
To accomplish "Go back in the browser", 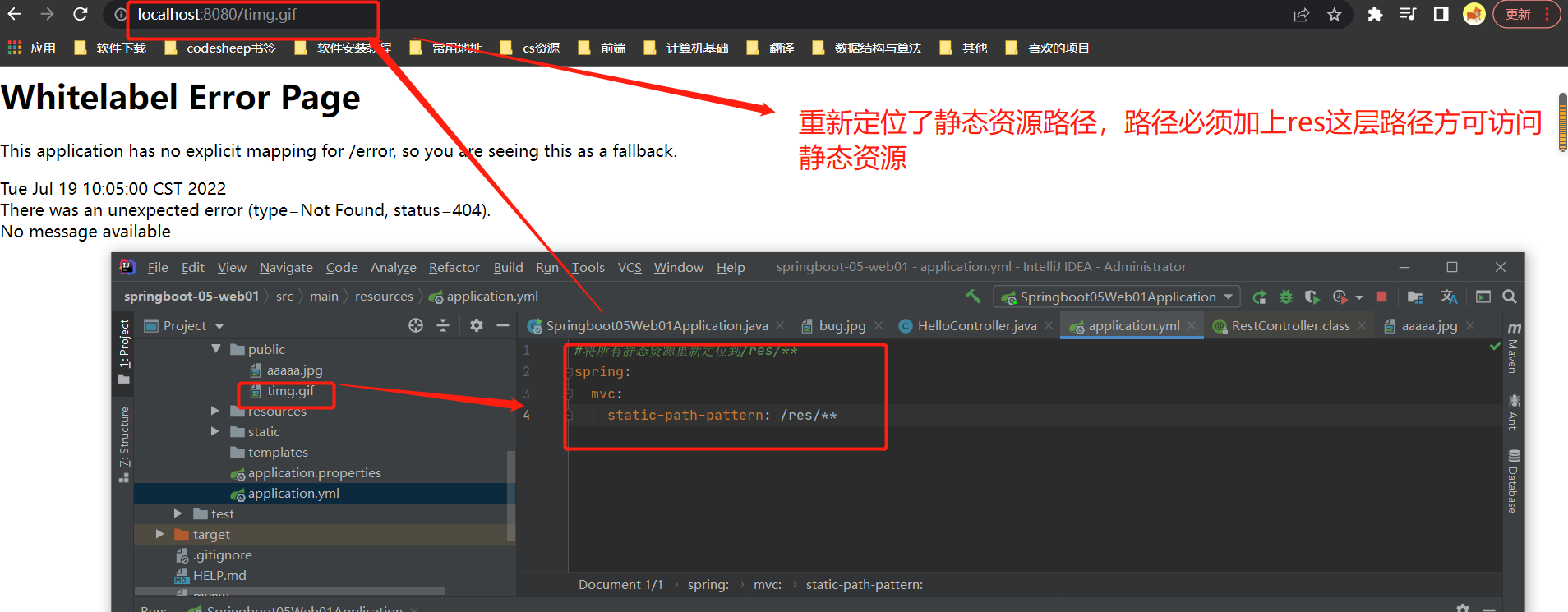I will click(x=15, y=14).
